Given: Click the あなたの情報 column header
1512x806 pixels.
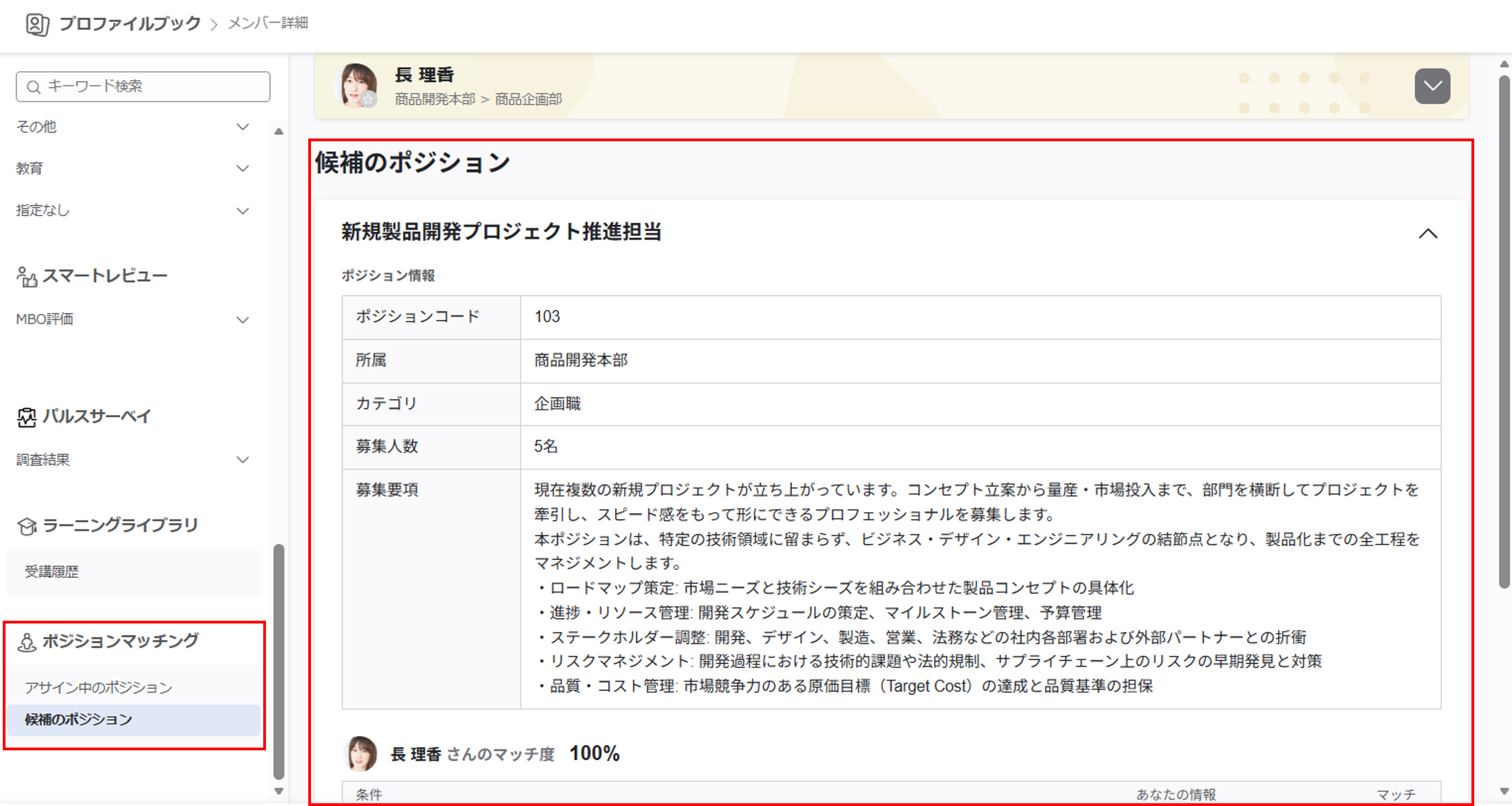Looking at the screenshot, I should pos(1176,795).
